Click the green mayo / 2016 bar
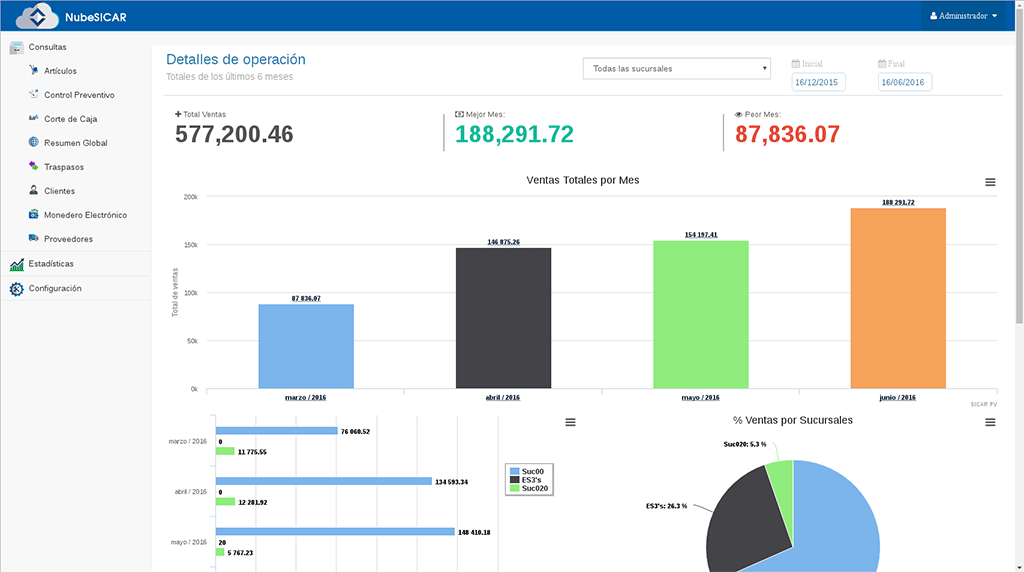This screenshot has width=1024, height=572. coord(701,315)
